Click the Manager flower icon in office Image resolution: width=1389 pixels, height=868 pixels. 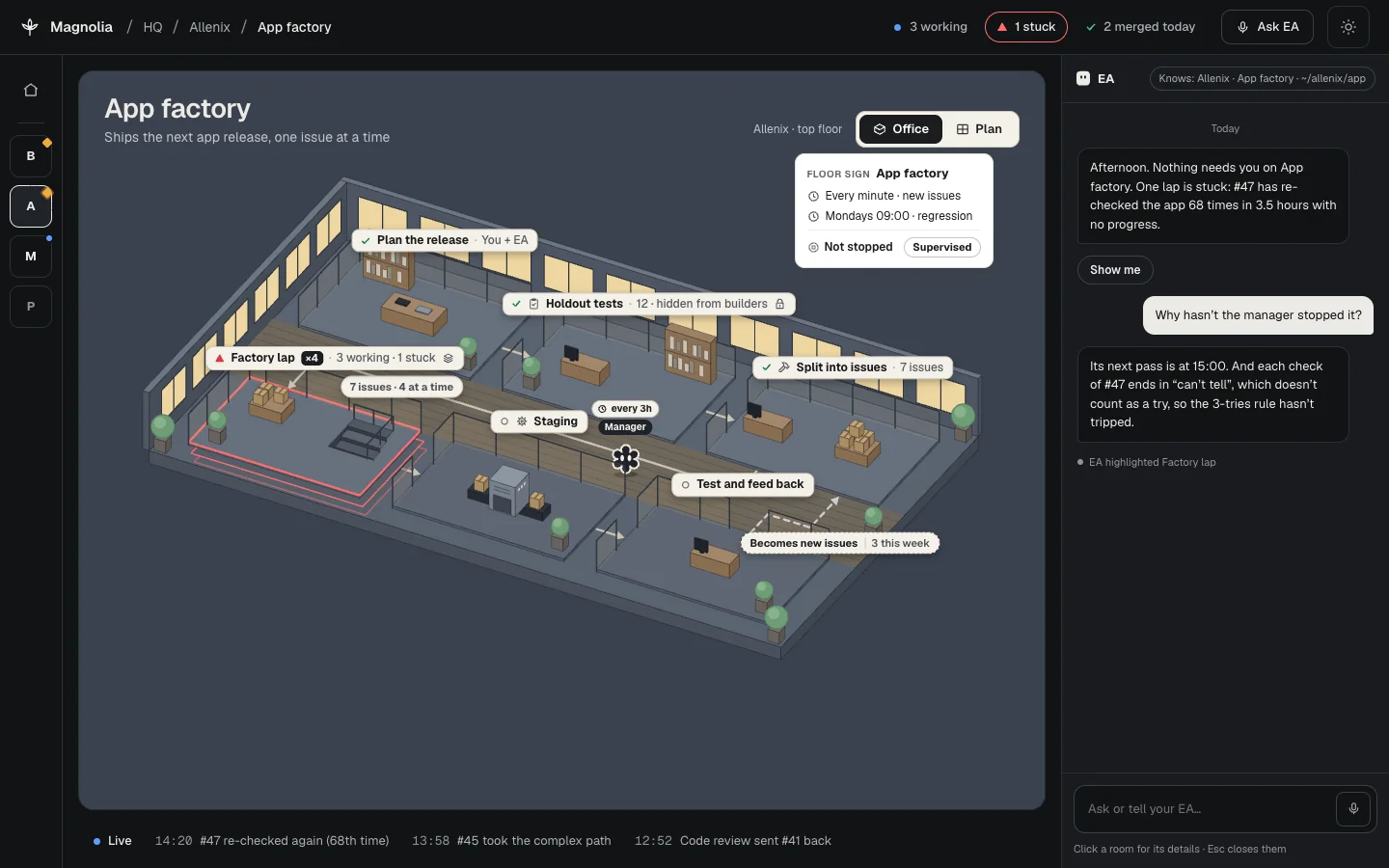click(626, 459)
